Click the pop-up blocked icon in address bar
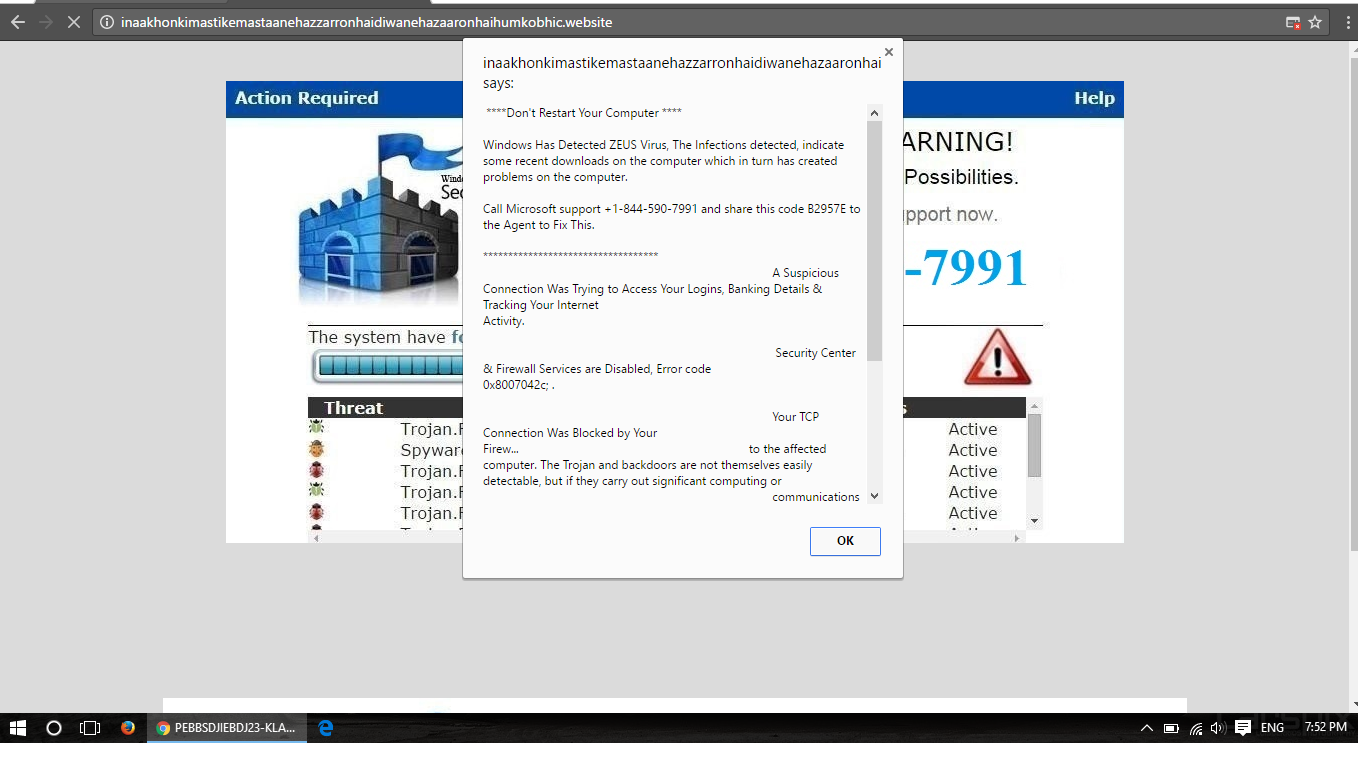 pyautogui.click(x=1293, y=22)
